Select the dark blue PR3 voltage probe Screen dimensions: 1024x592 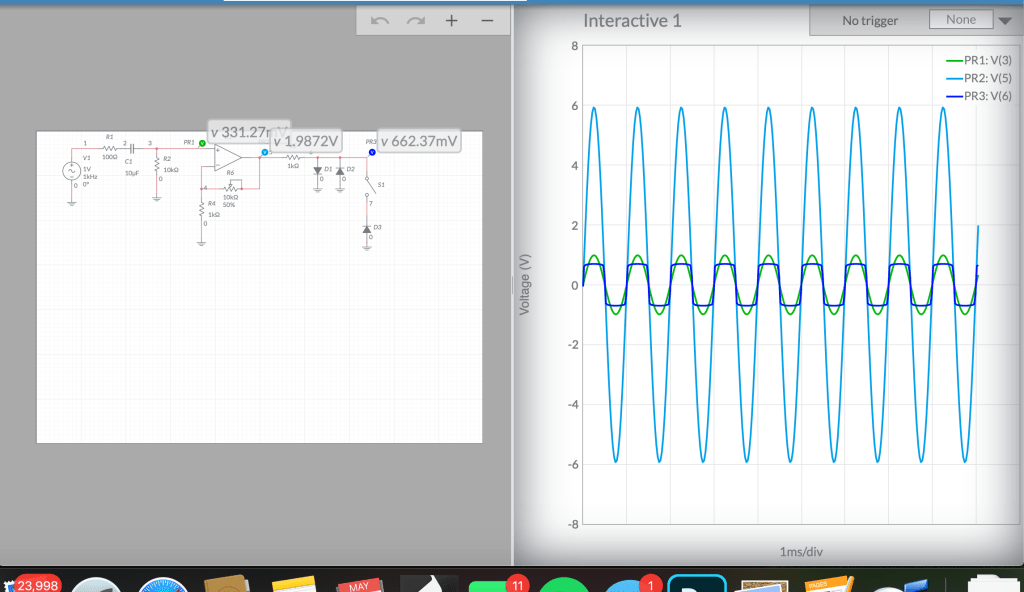371,152
